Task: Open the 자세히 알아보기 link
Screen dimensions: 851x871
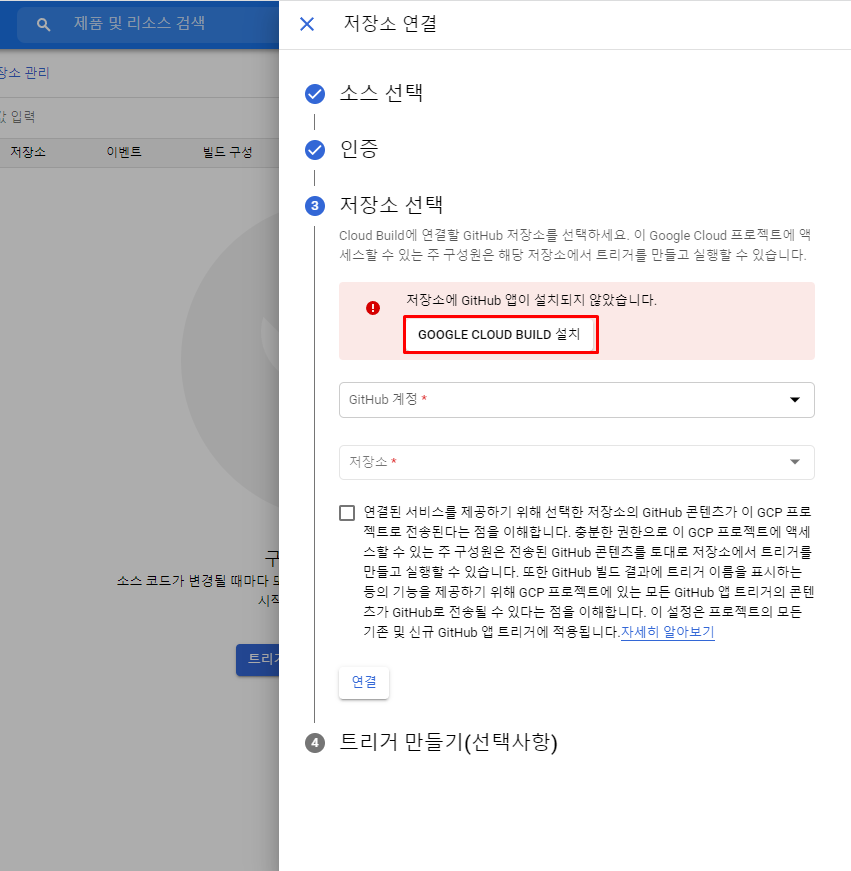Action: 667,632
